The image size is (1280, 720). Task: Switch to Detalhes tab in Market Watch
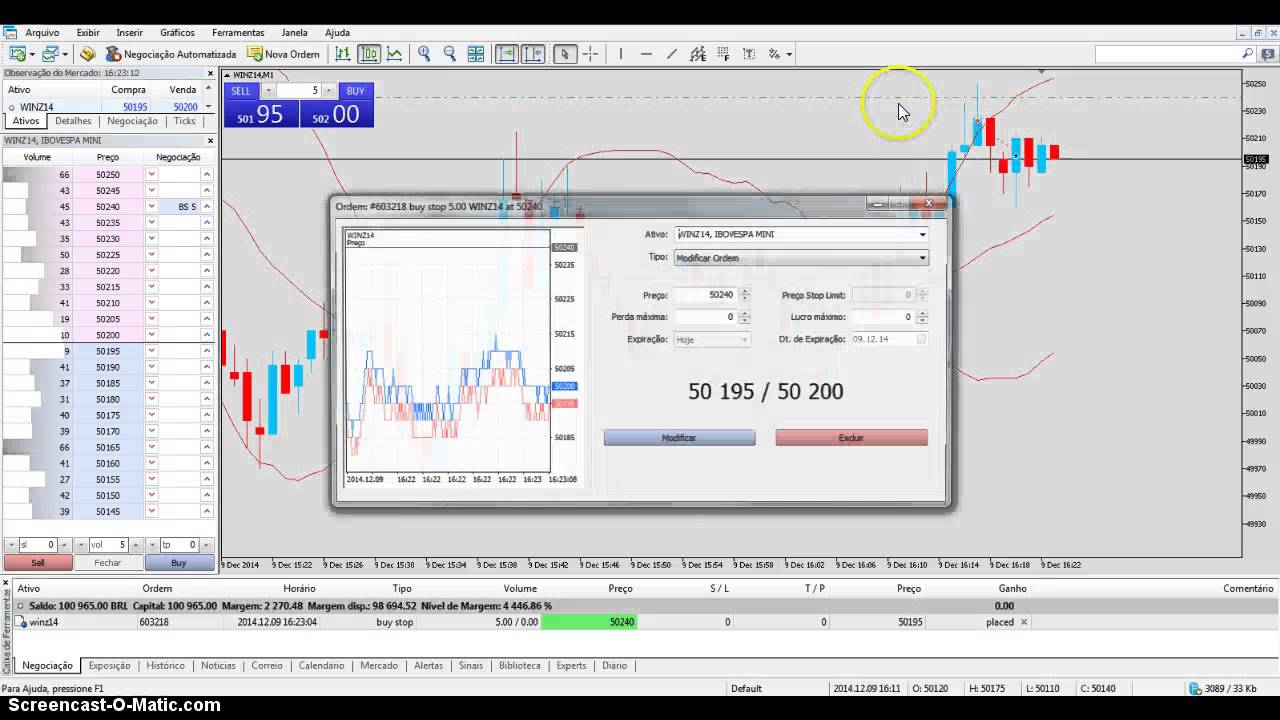click(x=73, y=121)
